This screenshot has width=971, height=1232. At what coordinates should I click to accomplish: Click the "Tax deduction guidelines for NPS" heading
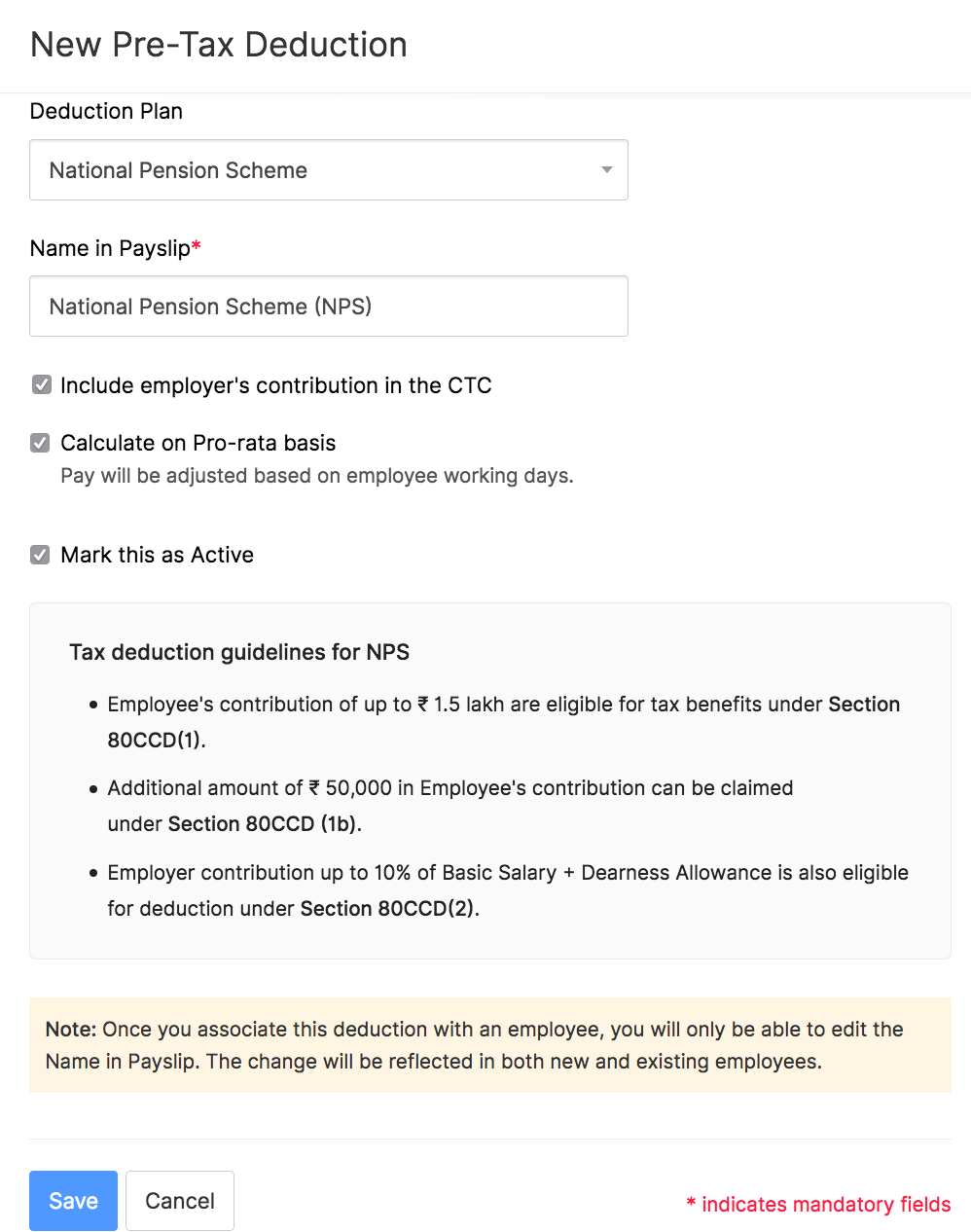click(x=239, y=652)
